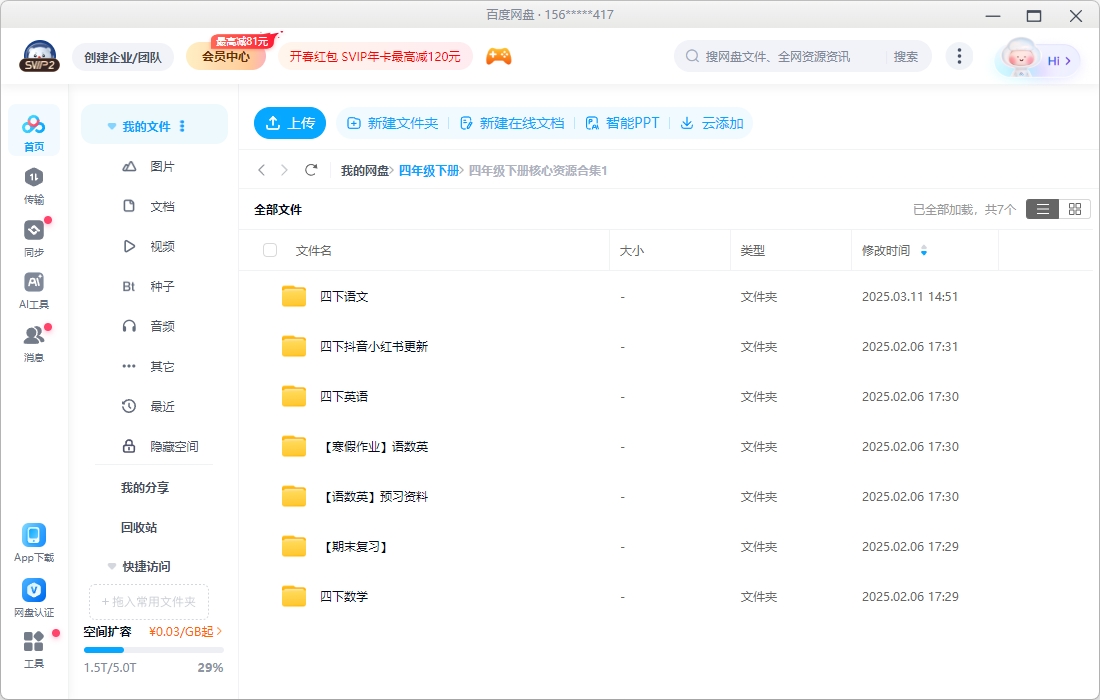Screen dimensions: 1100x700
Task: Click the Hi assistant mascot avatar
Action: [x=1020, y=56]
